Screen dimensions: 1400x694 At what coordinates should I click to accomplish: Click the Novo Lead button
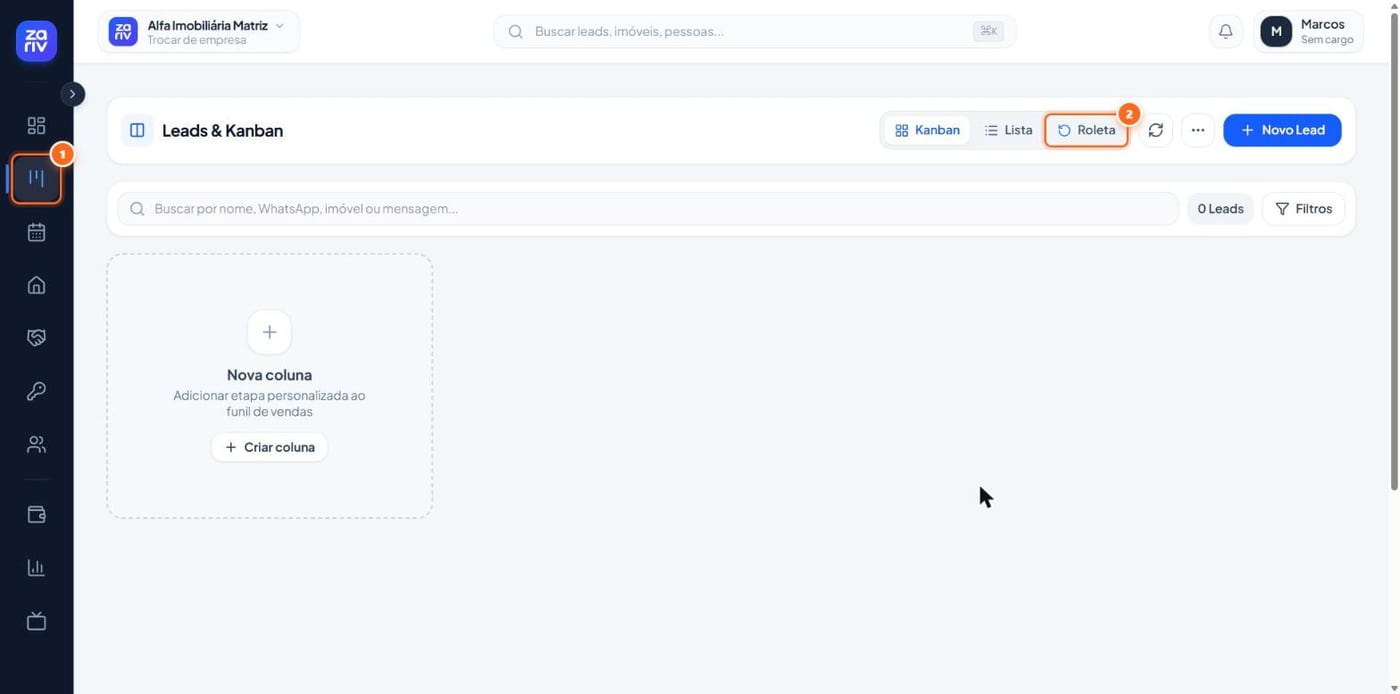tap(1282, 130)
